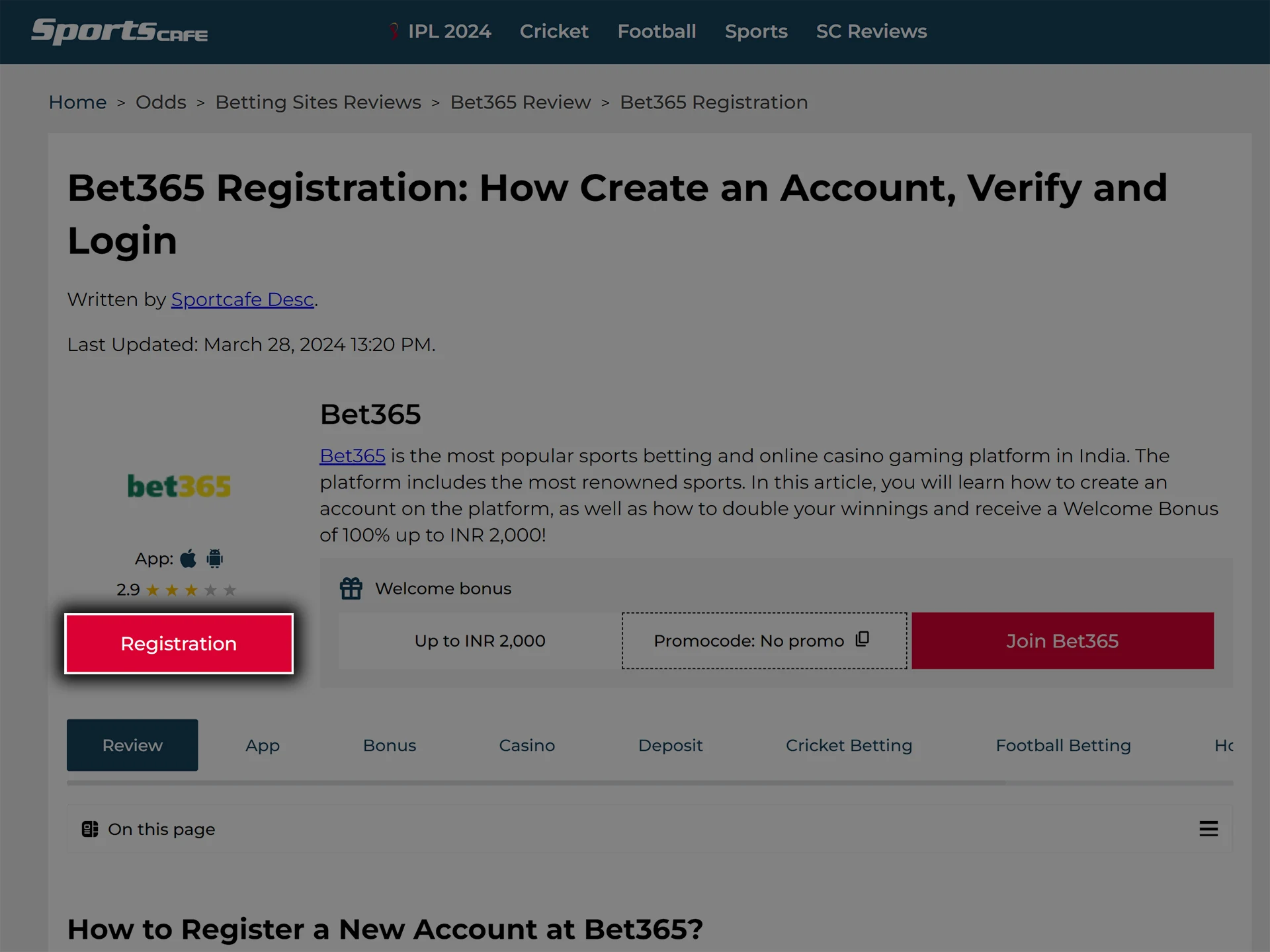Click the Sports menu item in navbar
Screen dimensions: 1270x952
[756, 30]
